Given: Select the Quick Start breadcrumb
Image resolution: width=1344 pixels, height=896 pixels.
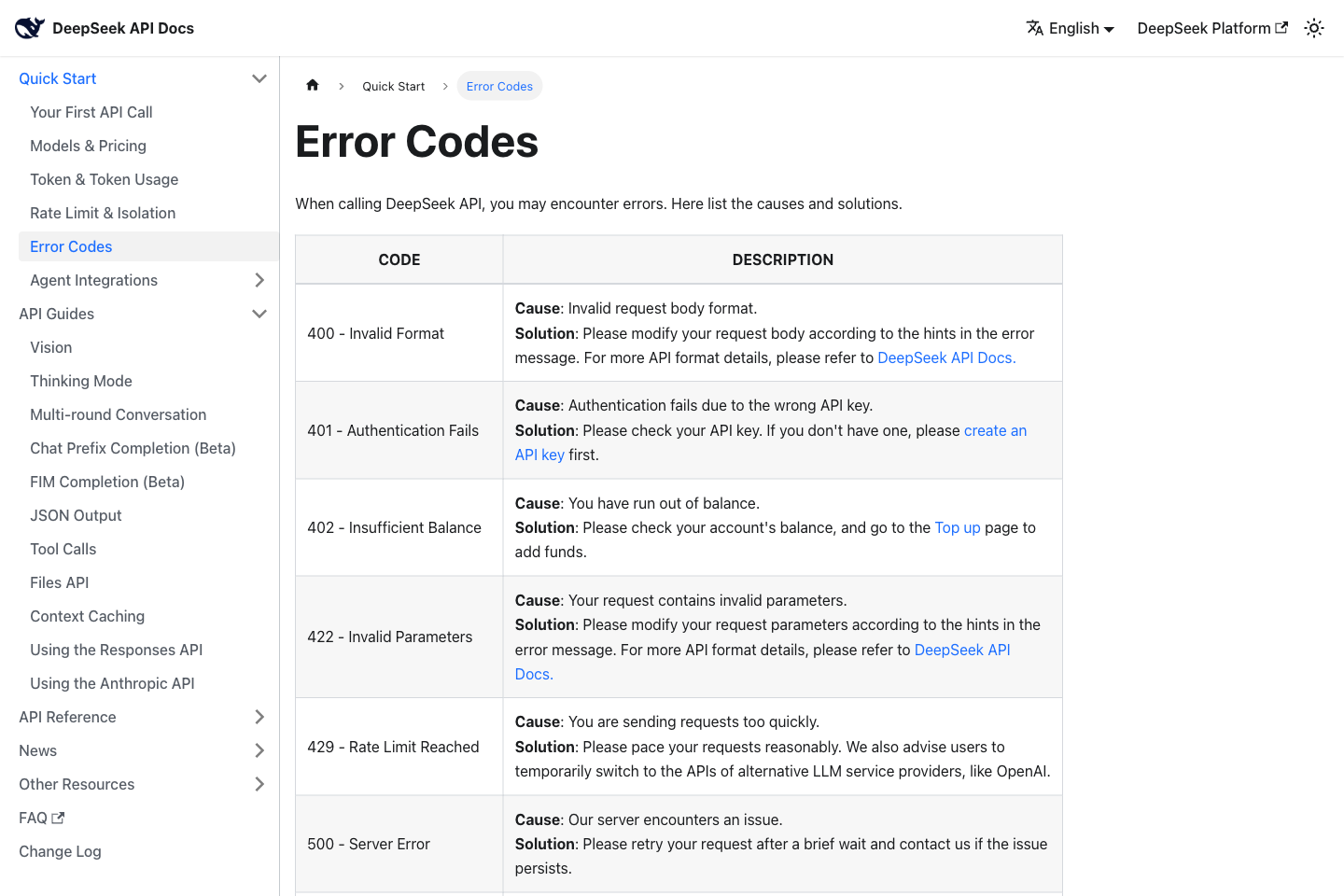Looking at the screenshot, I should 393,86.
